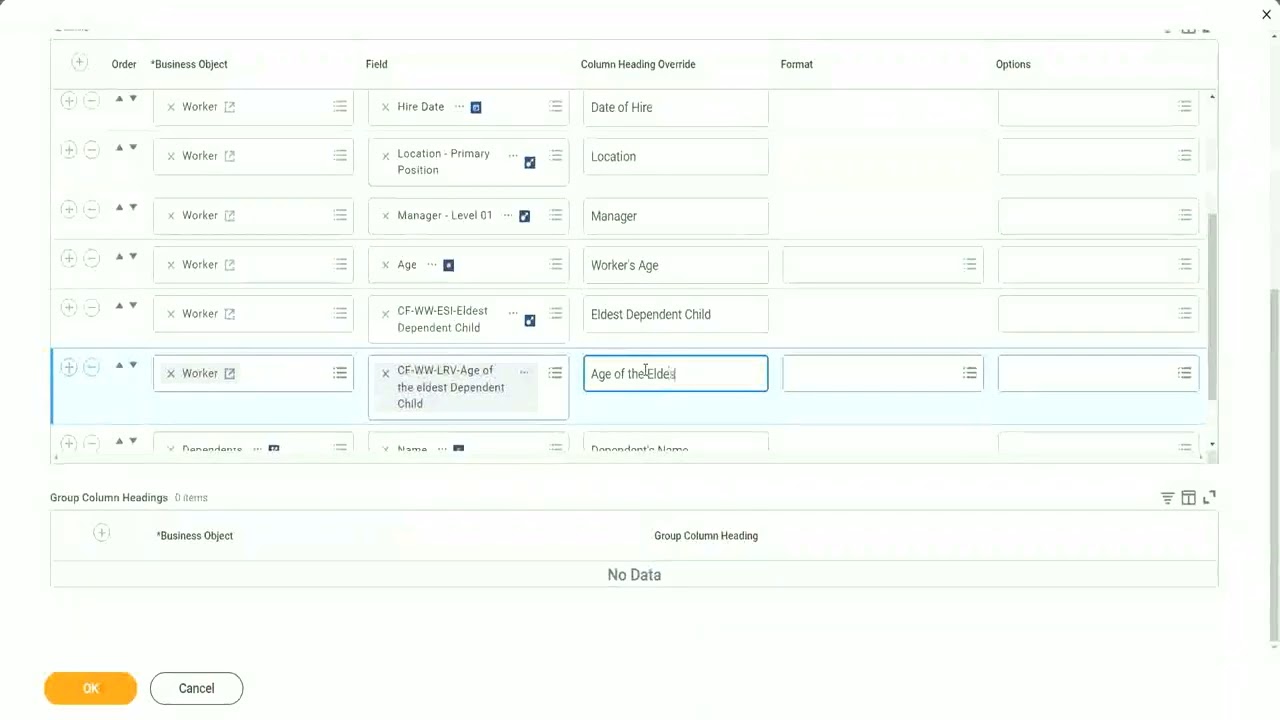Add row at Manager - Level 01 row
Image resolution: width=1280 pixels, height=720 pixels.
tap(68, 210)
